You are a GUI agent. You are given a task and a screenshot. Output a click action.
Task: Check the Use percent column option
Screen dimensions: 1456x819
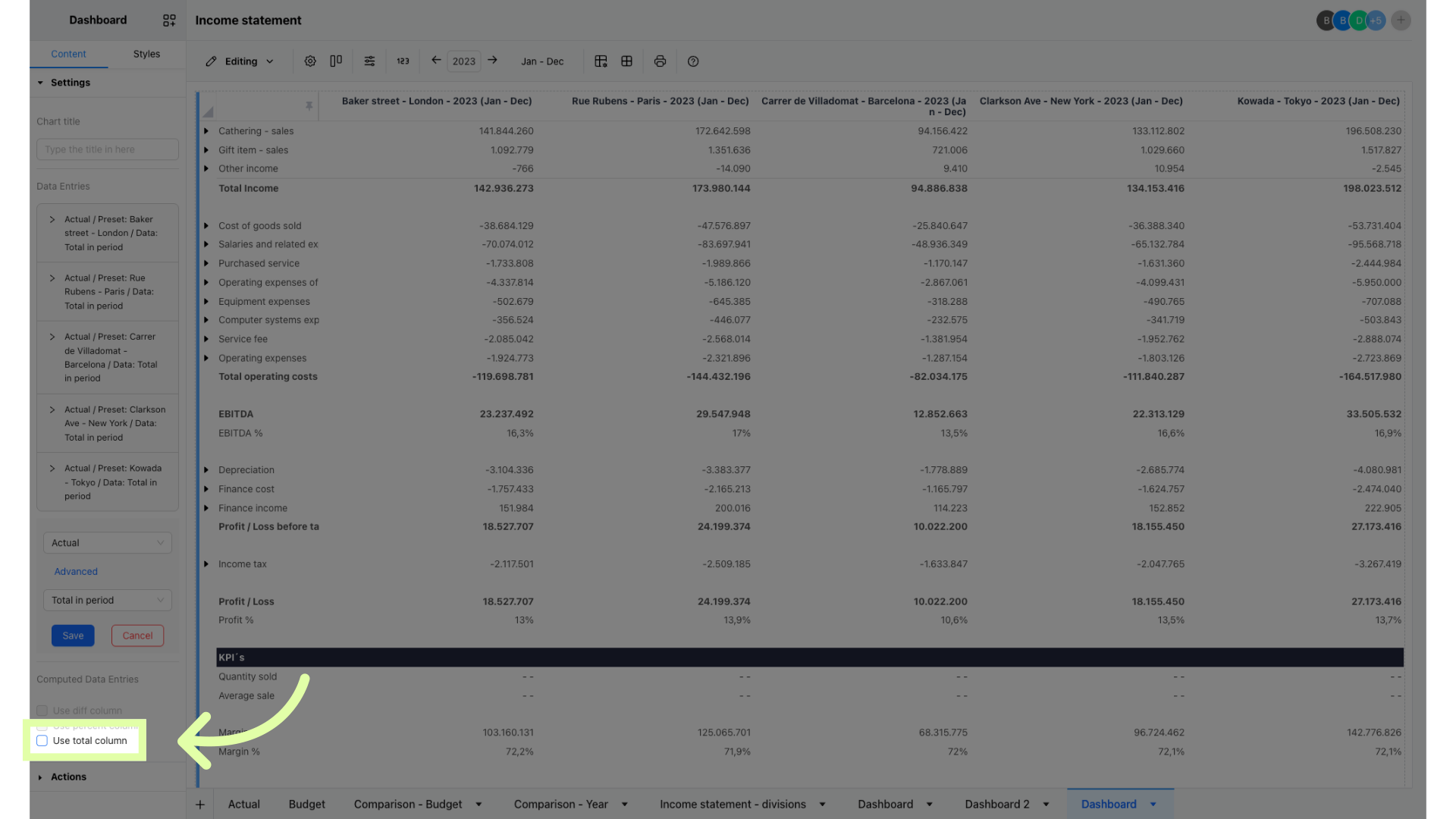[x=42, y=726]
